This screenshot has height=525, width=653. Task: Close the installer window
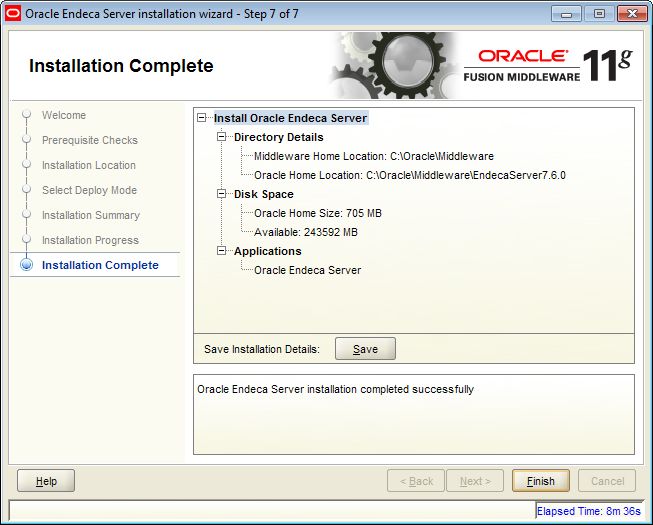632,14
